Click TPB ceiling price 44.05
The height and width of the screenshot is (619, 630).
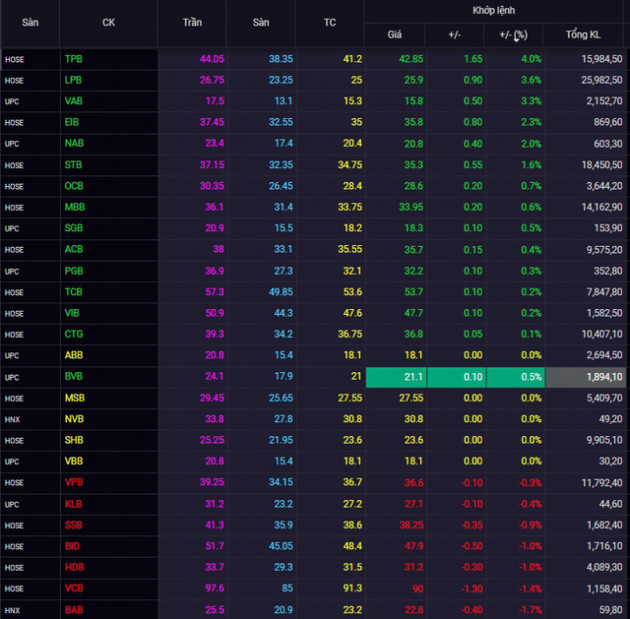(212, 59)
